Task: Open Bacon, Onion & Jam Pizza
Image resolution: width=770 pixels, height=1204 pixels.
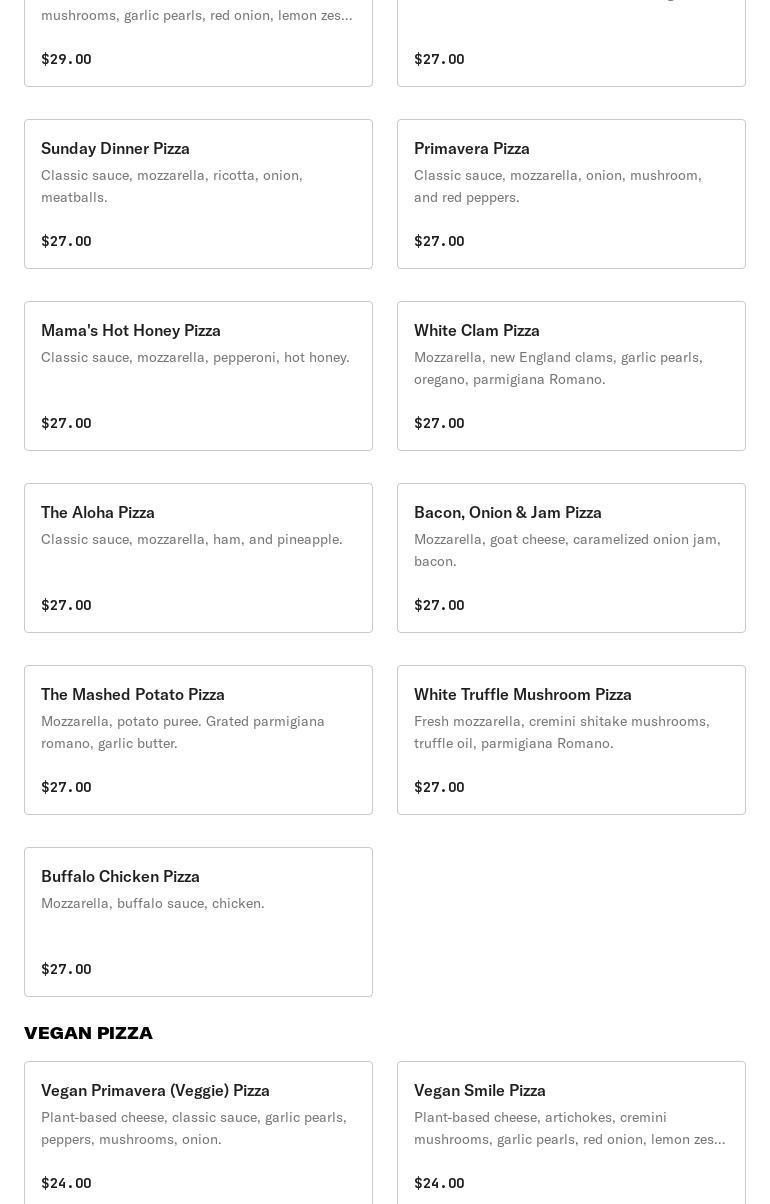Action: 571,558
